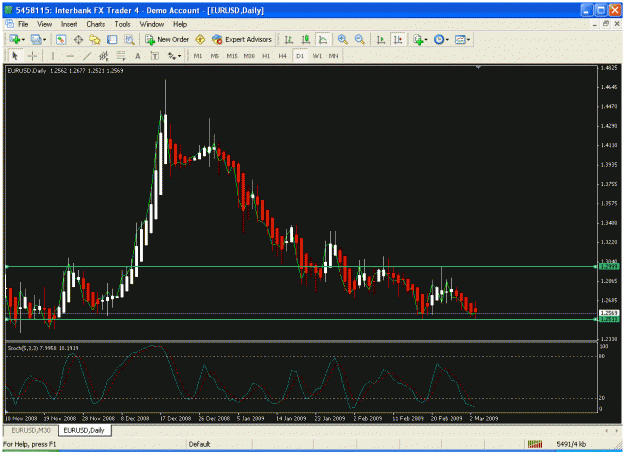This screenshot has width=625, height=452.
Task: Pick the Horizontal Line drawing tool
Action: click(70, 56)
